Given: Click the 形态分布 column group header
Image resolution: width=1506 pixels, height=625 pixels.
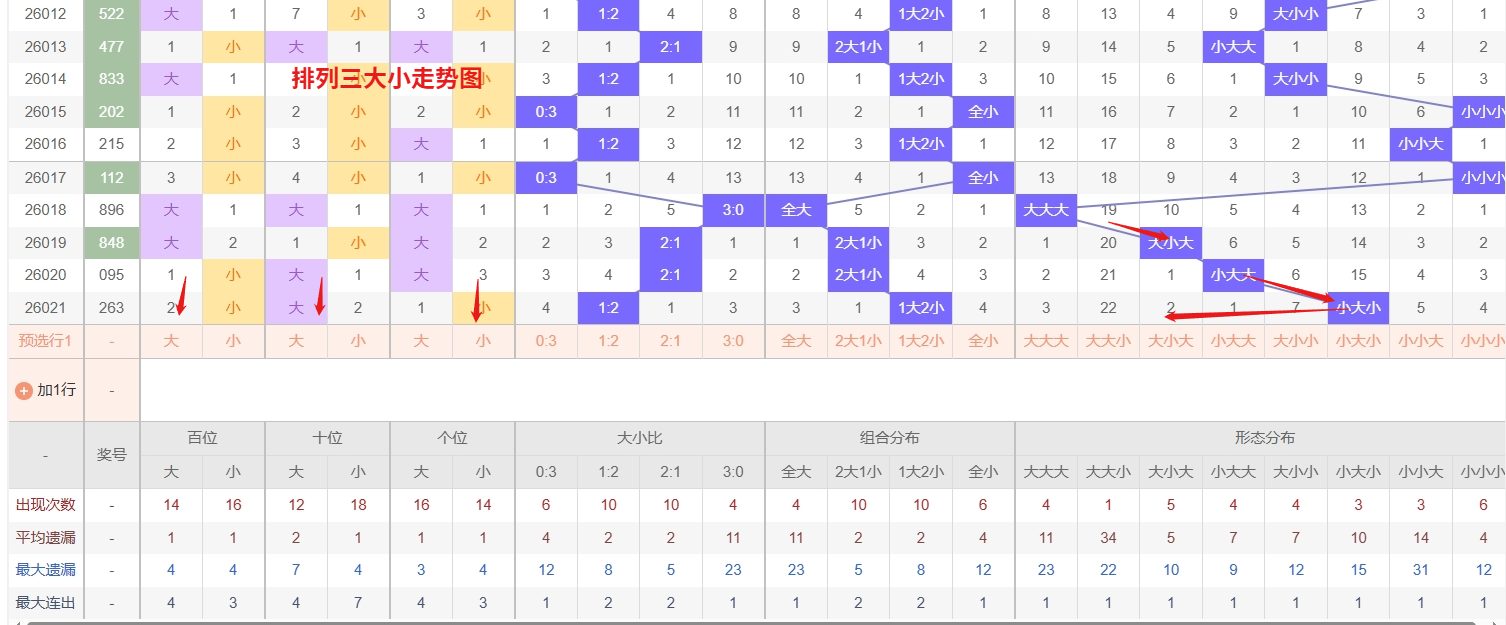Looking at the screenshot, I should [x=1264, y=438].
